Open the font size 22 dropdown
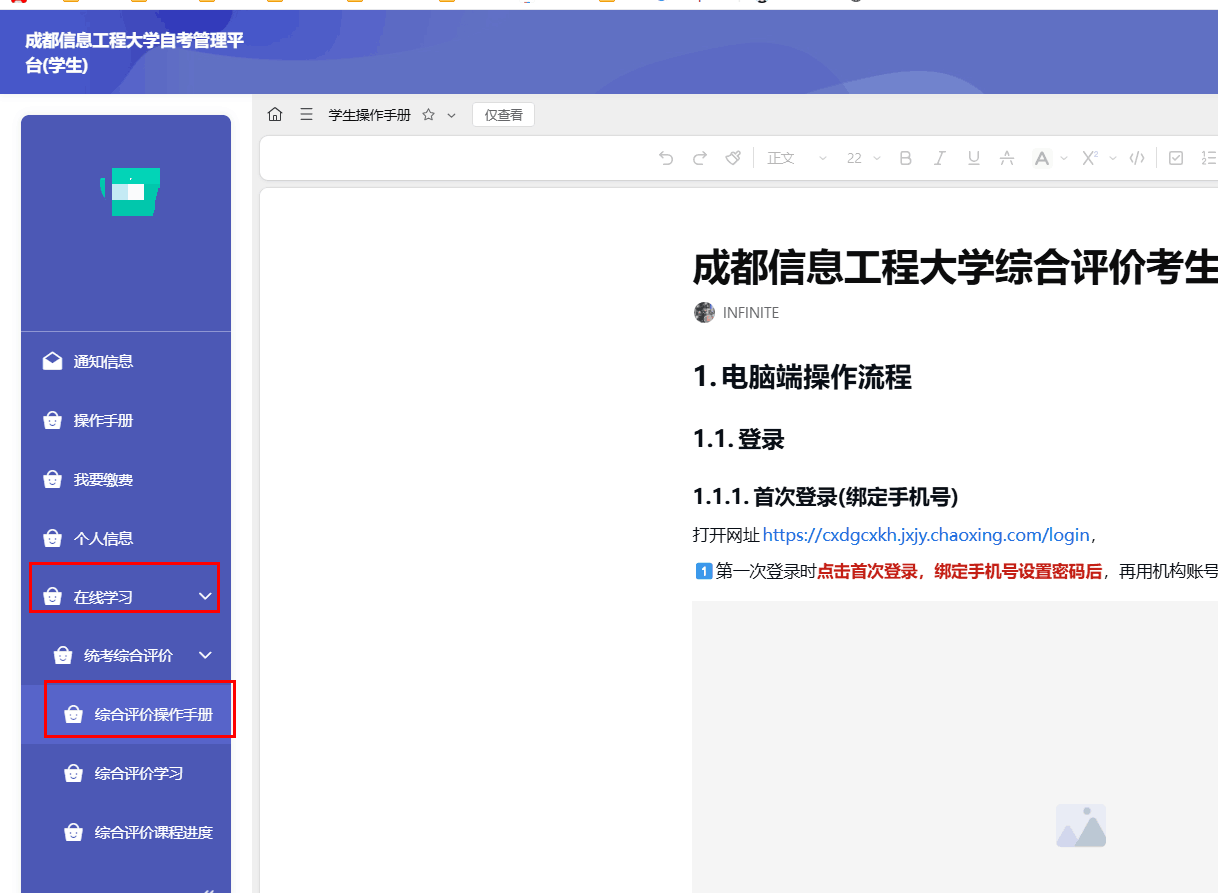 pyautogui.click(x=864, y=158)
